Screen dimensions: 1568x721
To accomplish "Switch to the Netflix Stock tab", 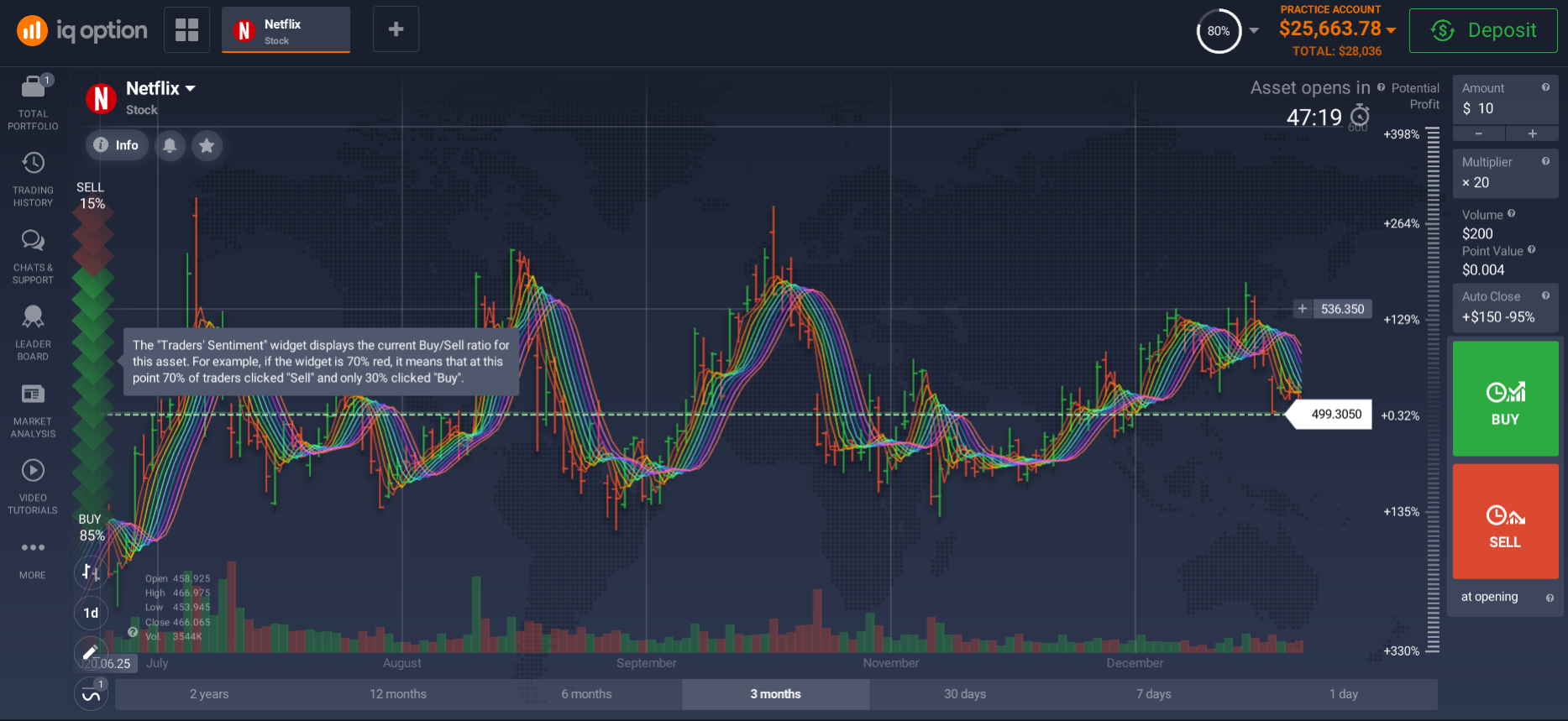I will [286, 30].
